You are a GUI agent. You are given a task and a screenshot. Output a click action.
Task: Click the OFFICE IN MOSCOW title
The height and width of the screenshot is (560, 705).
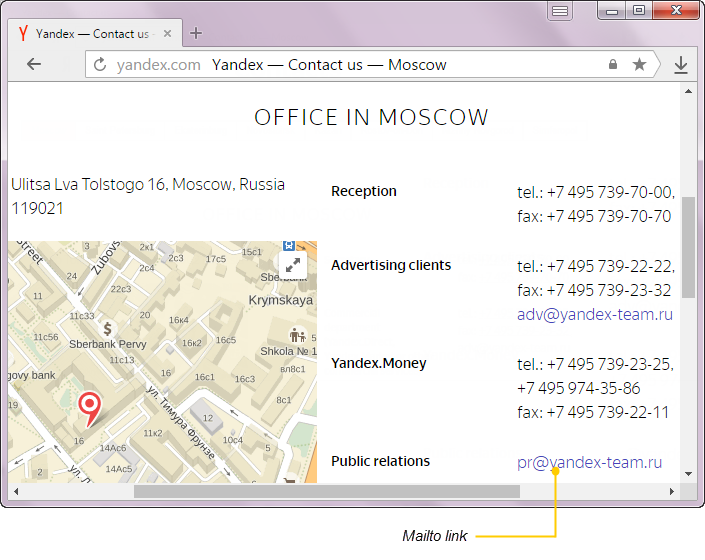click(x=371, y=117)
